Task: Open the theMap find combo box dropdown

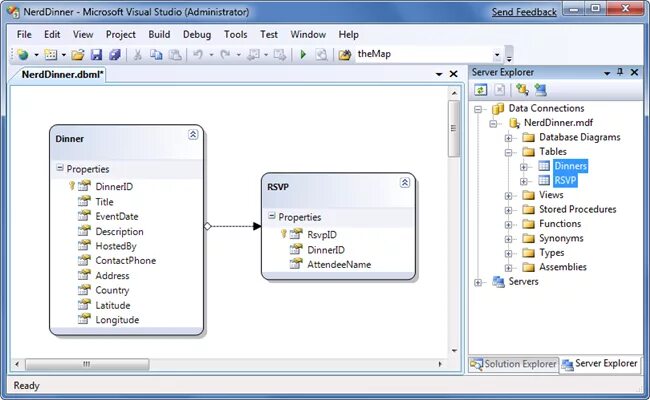Action: (x=497, y=55)
